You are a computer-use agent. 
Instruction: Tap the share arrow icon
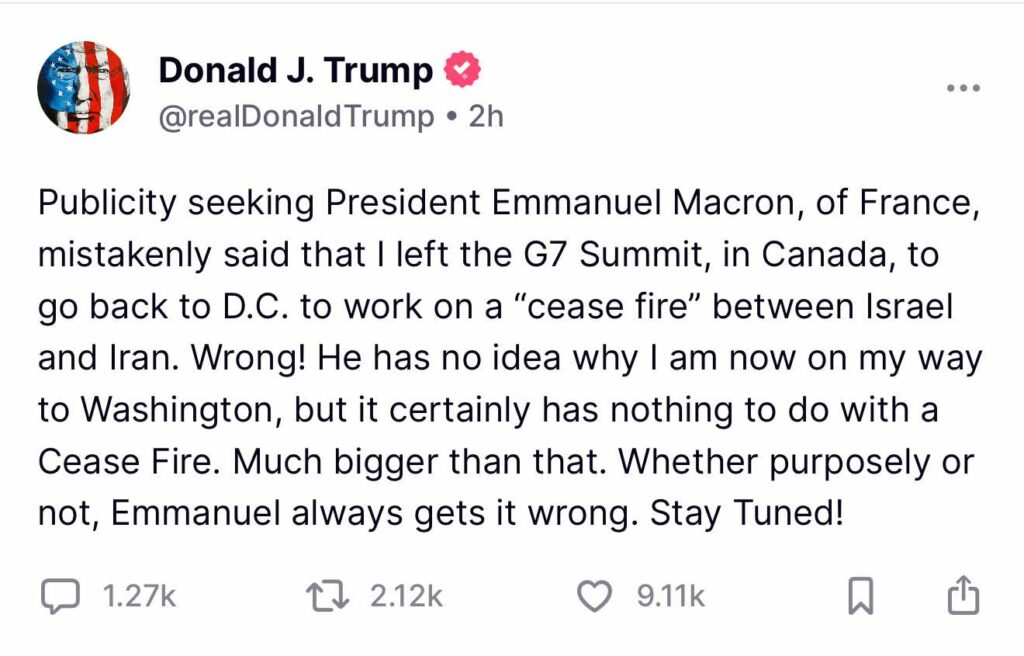tap(962, 597)
